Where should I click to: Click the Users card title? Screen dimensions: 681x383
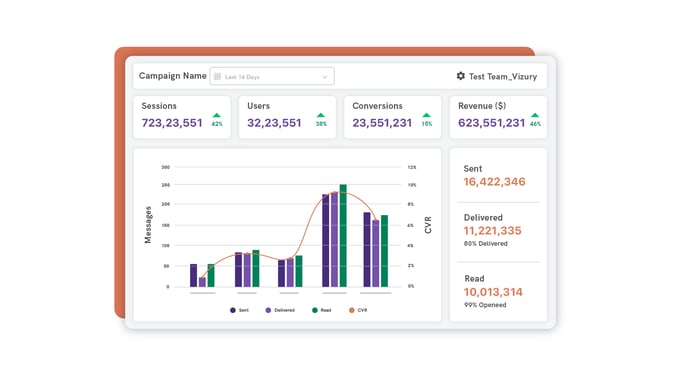pos(258,106)
